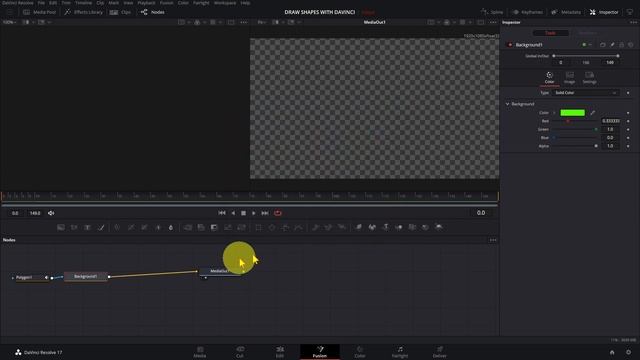Click the green Color swatch
Image resolution: width=640 pixels, height=360 pixels.
[572, 113]
